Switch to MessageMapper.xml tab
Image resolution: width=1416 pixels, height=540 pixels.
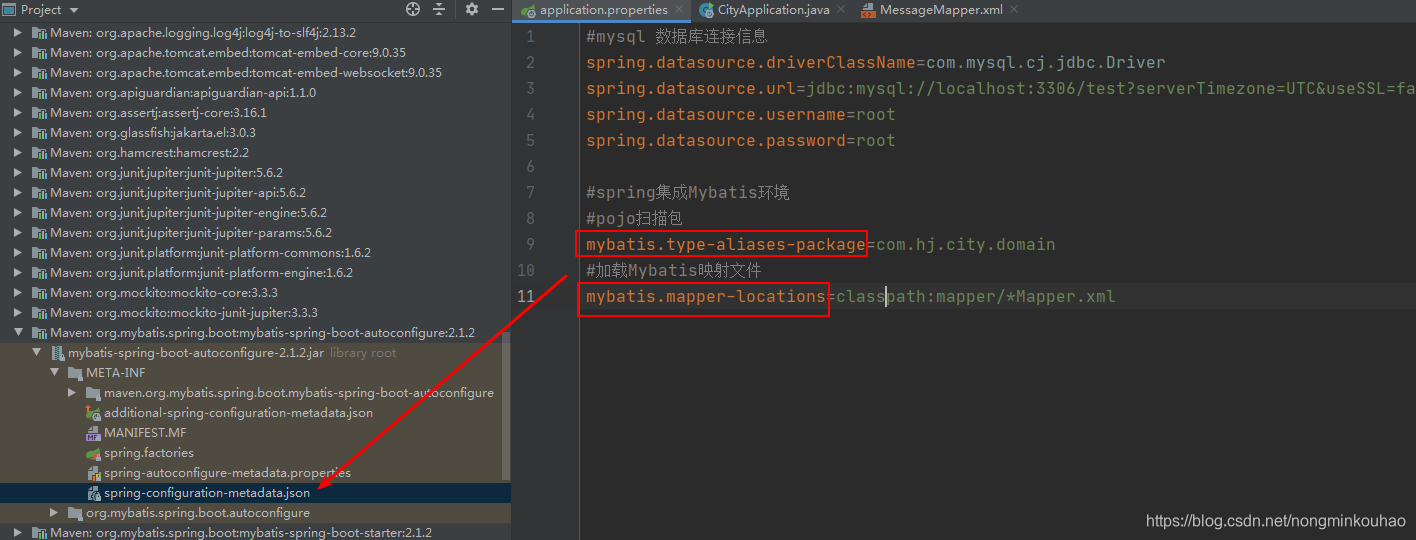click(939, 10)
